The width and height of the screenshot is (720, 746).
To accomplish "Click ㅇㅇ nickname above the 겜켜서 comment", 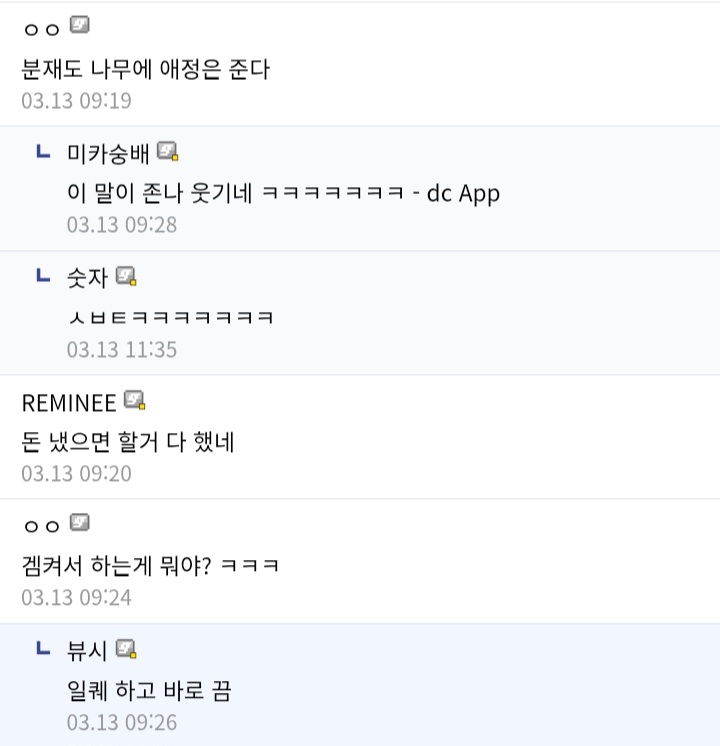I will pyautogui.click(x=41, y=526).
